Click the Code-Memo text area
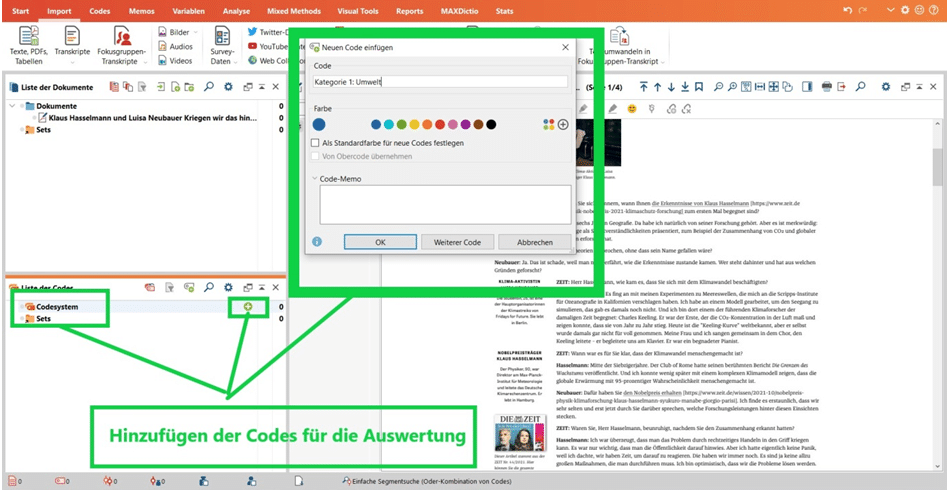The width and height of the screenshot is (949, 490). [x=445, y=205]
